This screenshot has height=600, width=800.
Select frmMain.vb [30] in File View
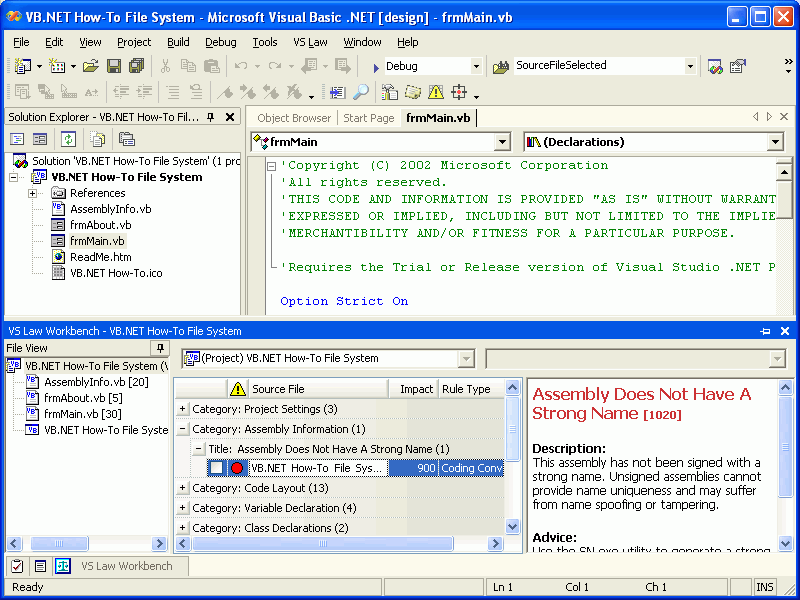(x=83, y=414)
